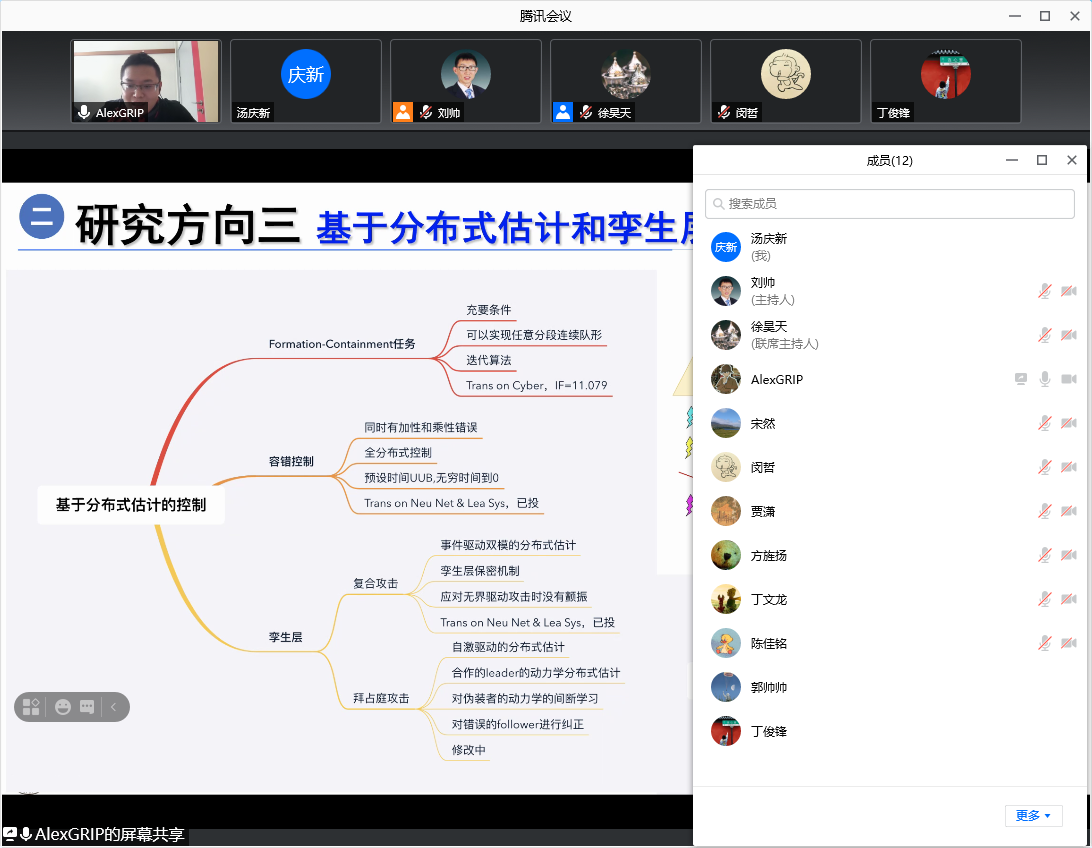Screen dimensions: 1092x848
Task: Toggle AlexGRIP's microphone in the member list
Action: [1045, 379]
